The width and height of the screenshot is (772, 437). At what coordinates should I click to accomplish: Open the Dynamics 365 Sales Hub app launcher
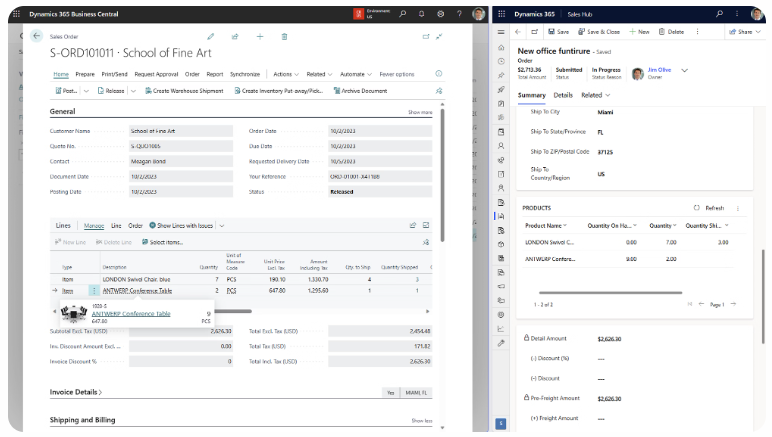[502, 14]
